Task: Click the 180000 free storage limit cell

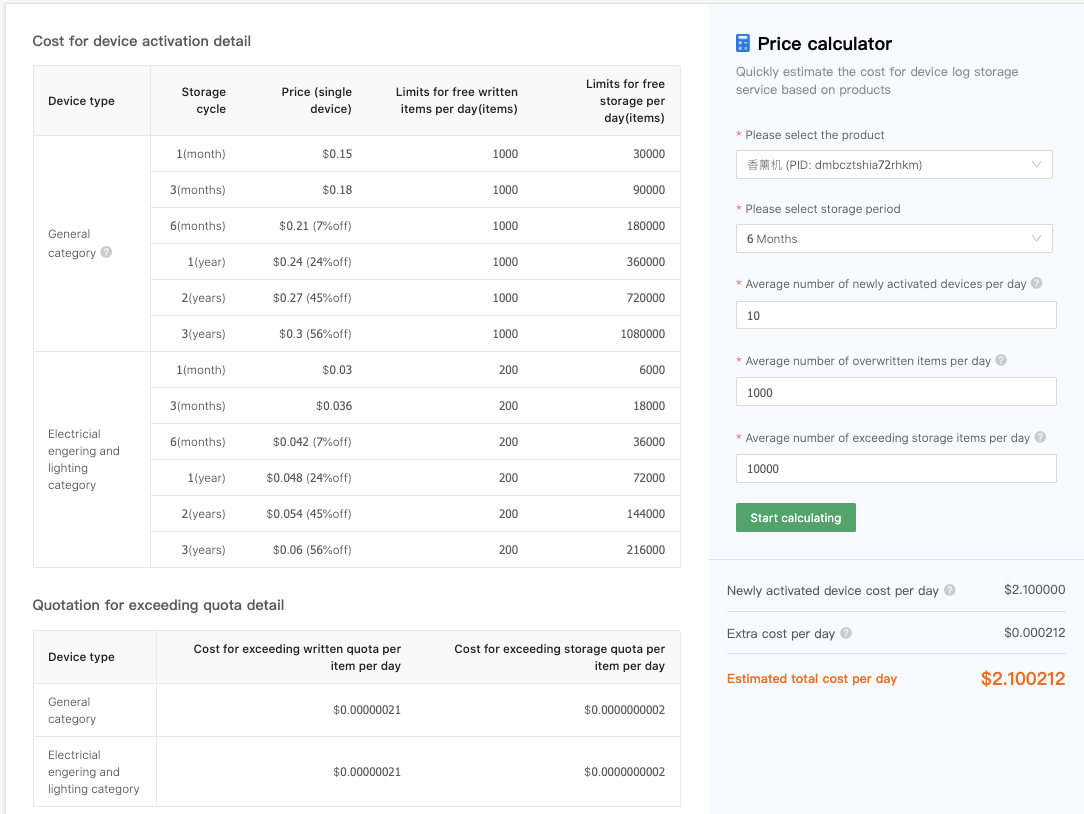Action: pyautogui.click(x=646, y=225)
